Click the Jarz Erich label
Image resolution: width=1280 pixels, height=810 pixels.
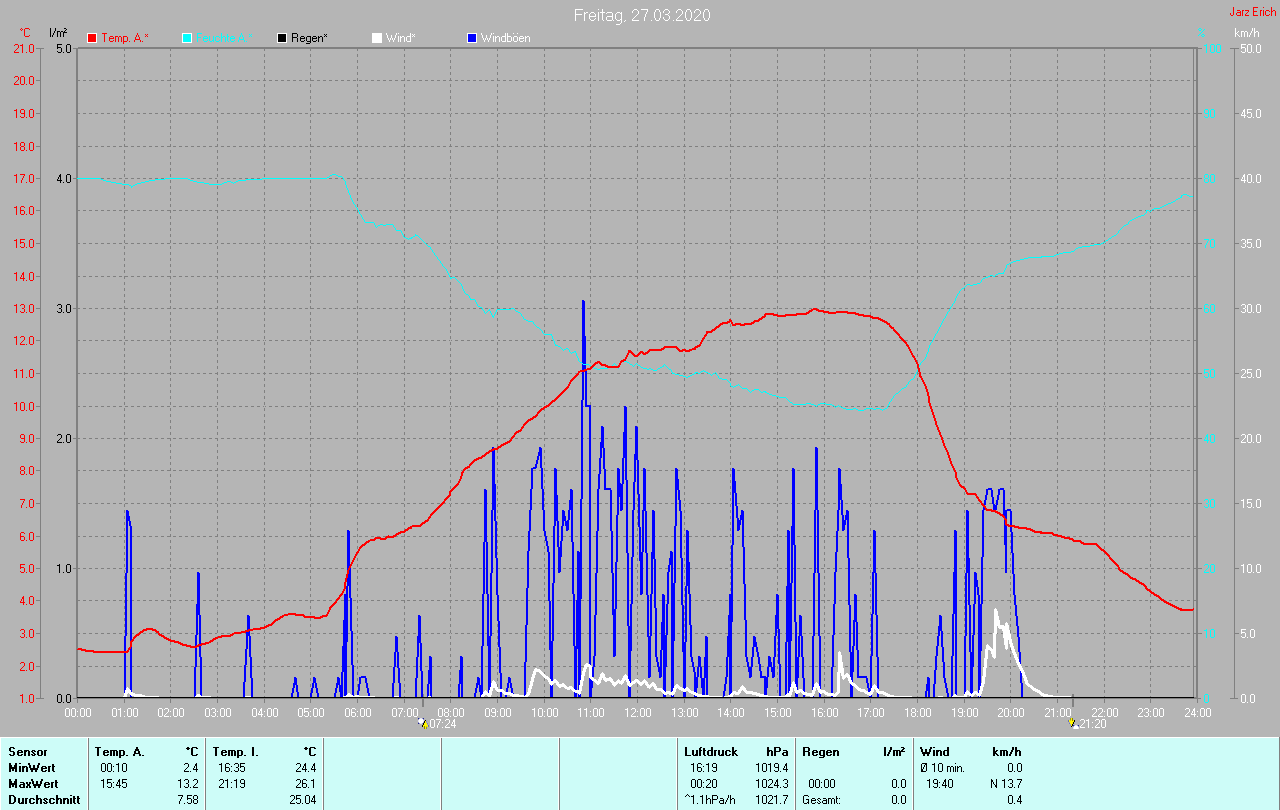pos(1251,13)
